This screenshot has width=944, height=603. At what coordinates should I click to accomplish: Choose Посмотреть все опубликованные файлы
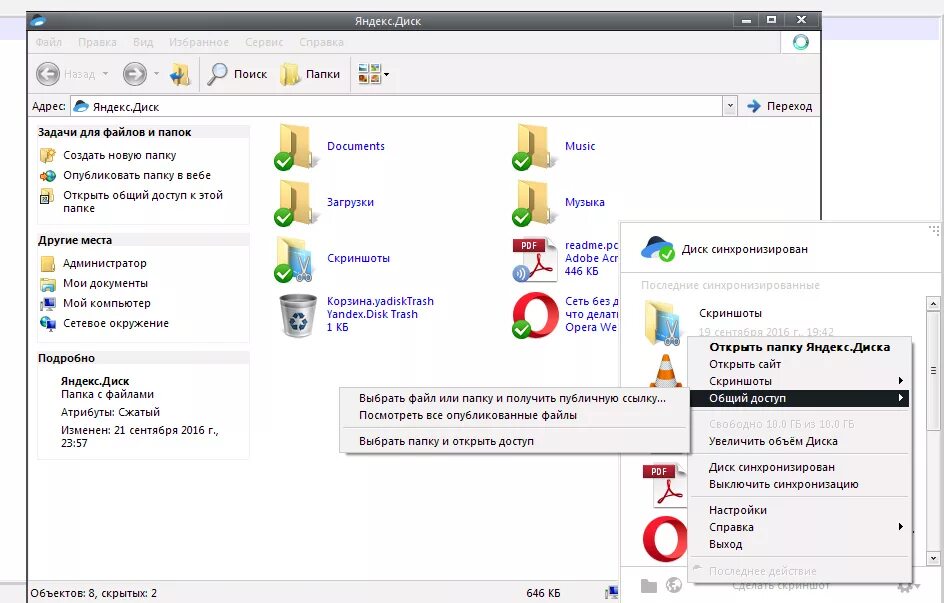pyautogui.click(x=514, y=415)
